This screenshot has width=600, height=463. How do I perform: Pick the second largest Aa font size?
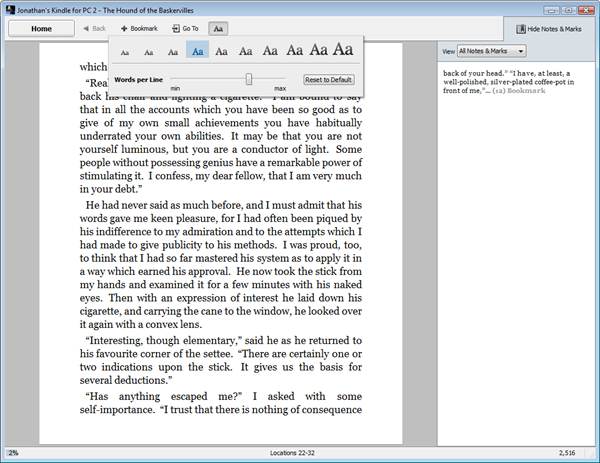(318, 49)
